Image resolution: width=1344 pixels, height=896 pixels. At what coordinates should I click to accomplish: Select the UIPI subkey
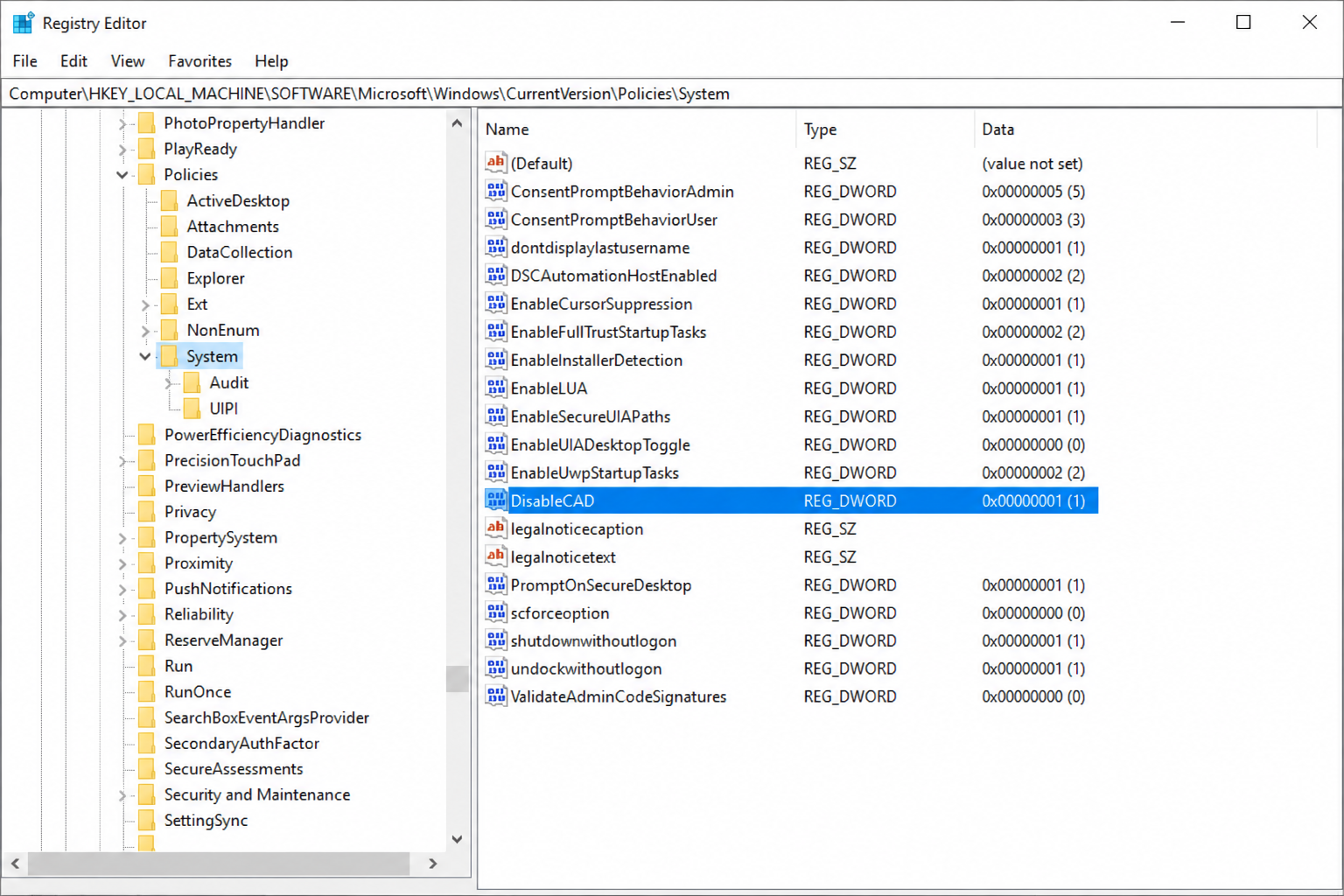pos(223,409)
